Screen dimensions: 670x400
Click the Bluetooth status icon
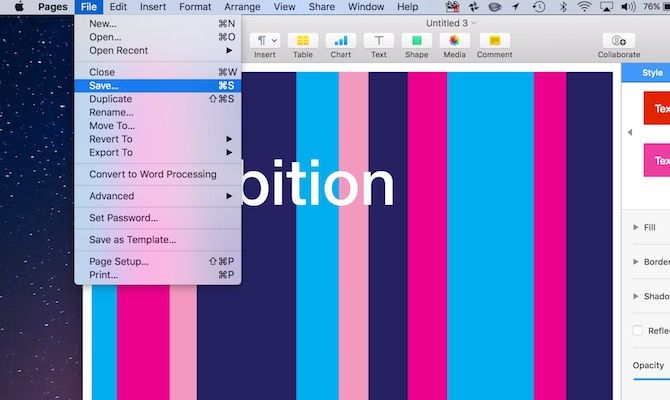pyautogui.click(x=563, y=6)
